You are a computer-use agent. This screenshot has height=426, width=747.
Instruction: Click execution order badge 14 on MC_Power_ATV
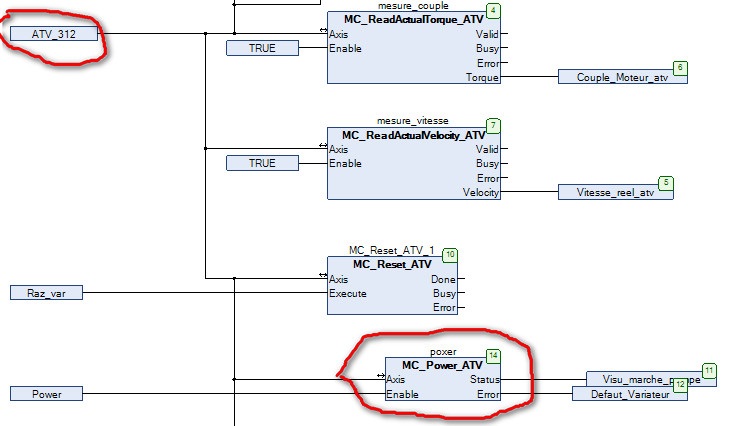493,355
